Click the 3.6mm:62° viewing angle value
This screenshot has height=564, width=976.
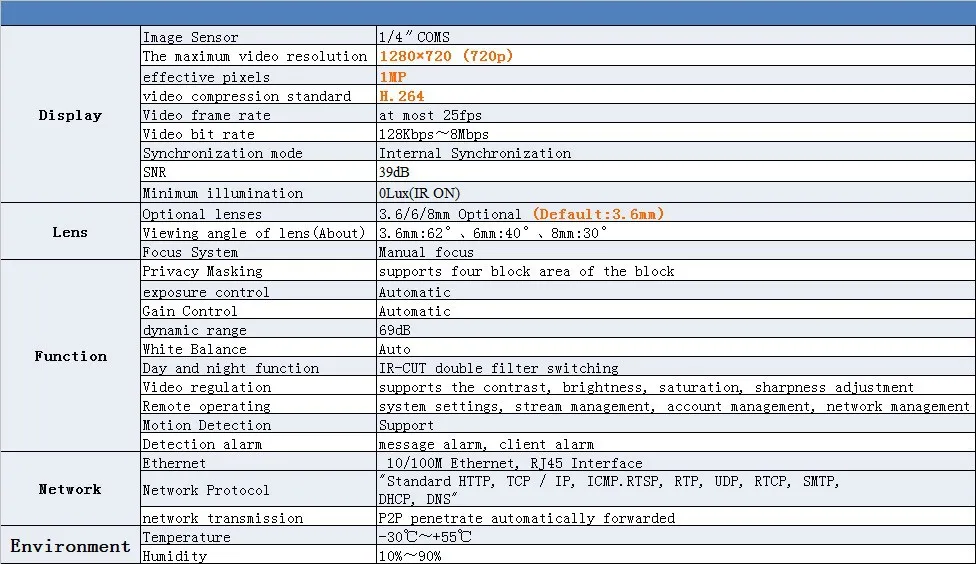(493, 233)
